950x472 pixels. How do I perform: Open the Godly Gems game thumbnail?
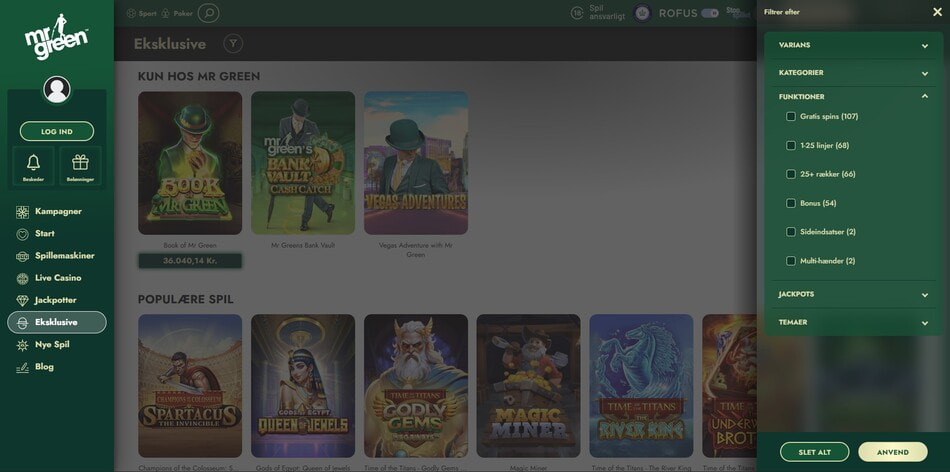tap(416, 386)
